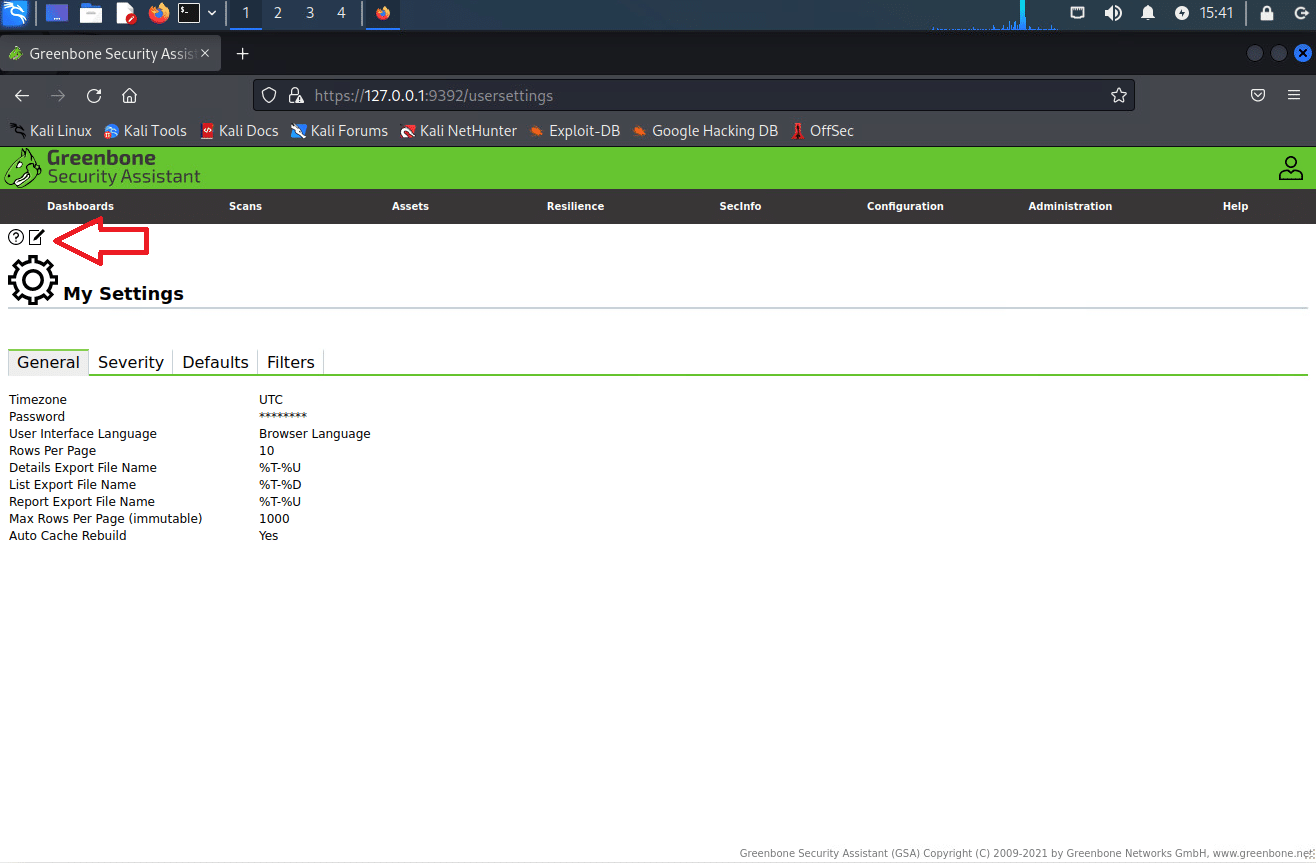1316x863 pixels.
Task: Click the log out icon in the panel
Action: tap(1301, 13)
